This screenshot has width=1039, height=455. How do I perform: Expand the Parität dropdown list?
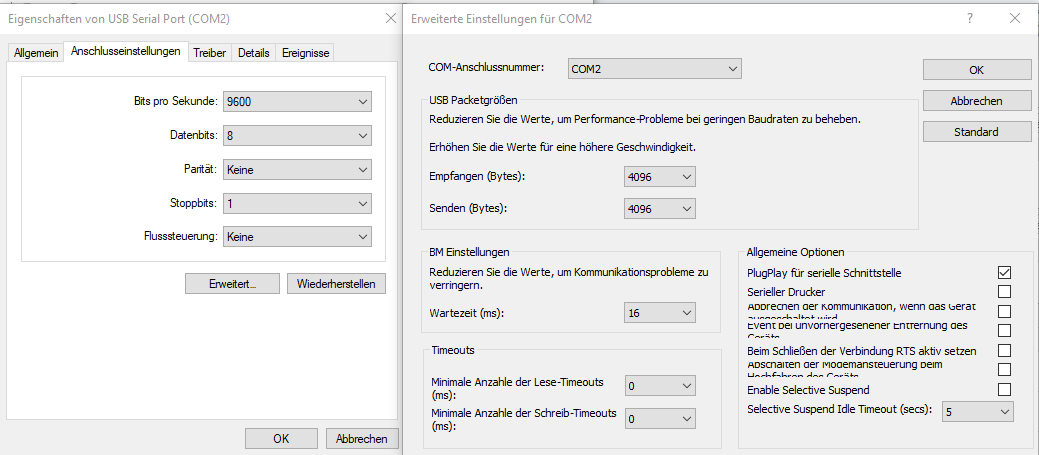[x=298, y=170]
